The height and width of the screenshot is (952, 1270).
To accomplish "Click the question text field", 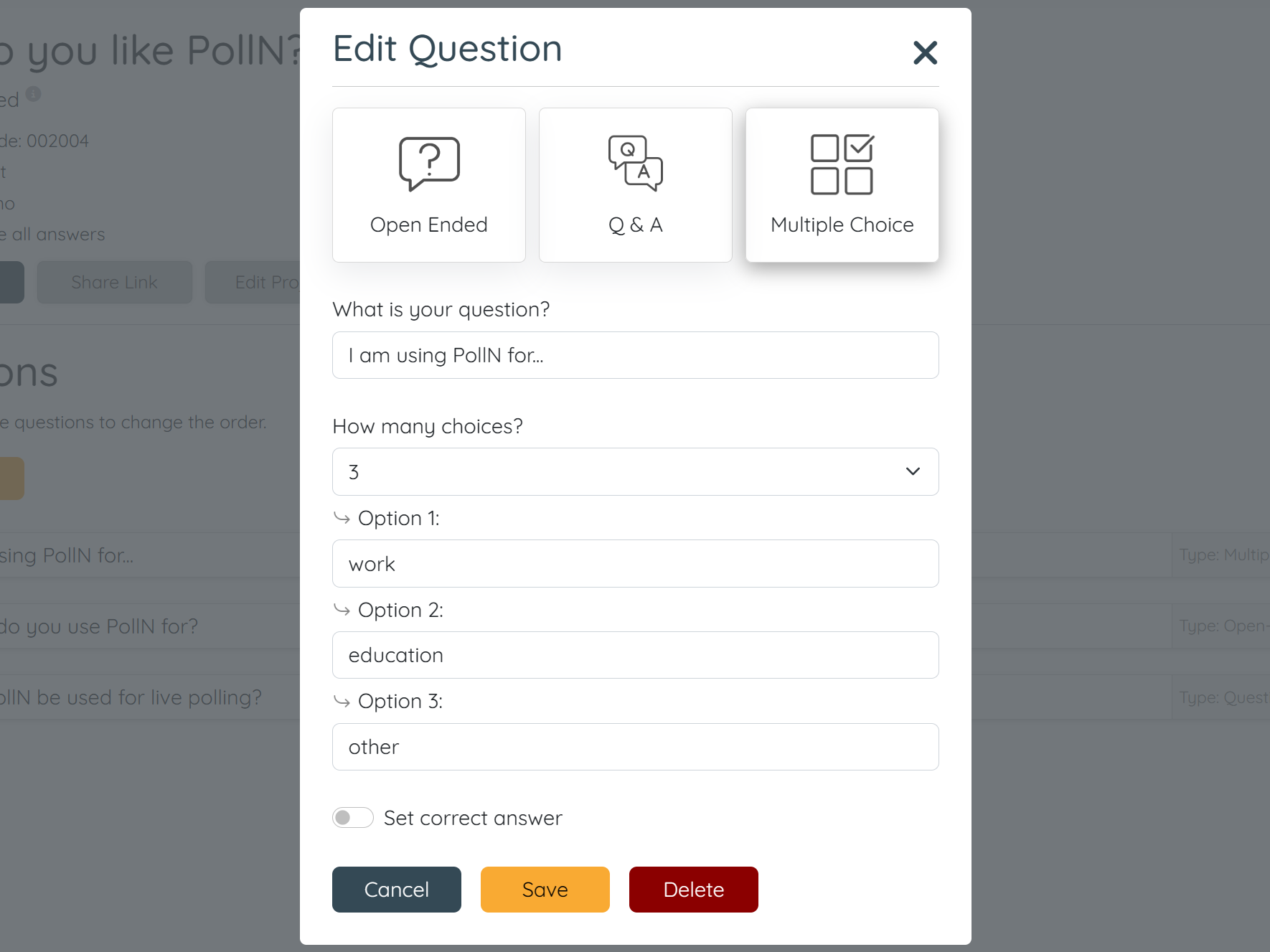I will coord(635,355).
